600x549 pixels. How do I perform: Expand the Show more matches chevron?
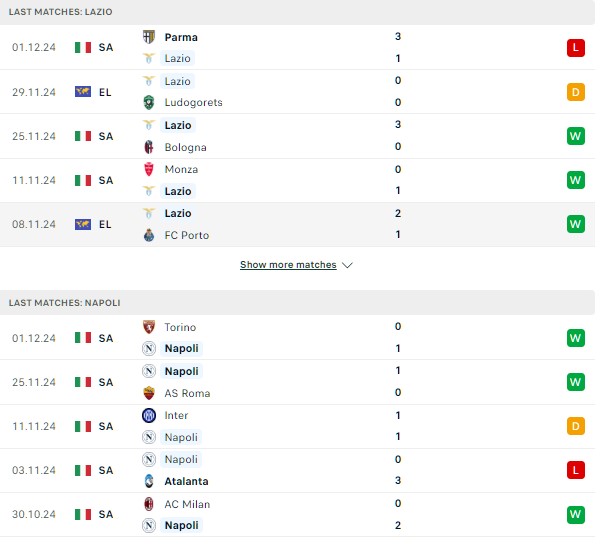click(x=347, y=265)
